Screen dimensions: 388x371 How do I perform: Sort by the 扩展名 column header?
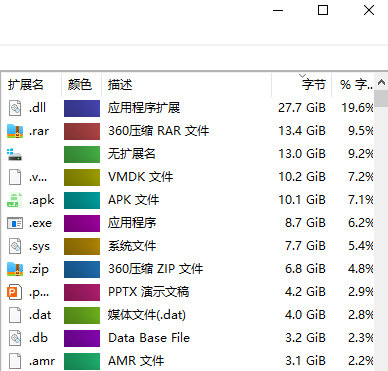click(31, 85)
